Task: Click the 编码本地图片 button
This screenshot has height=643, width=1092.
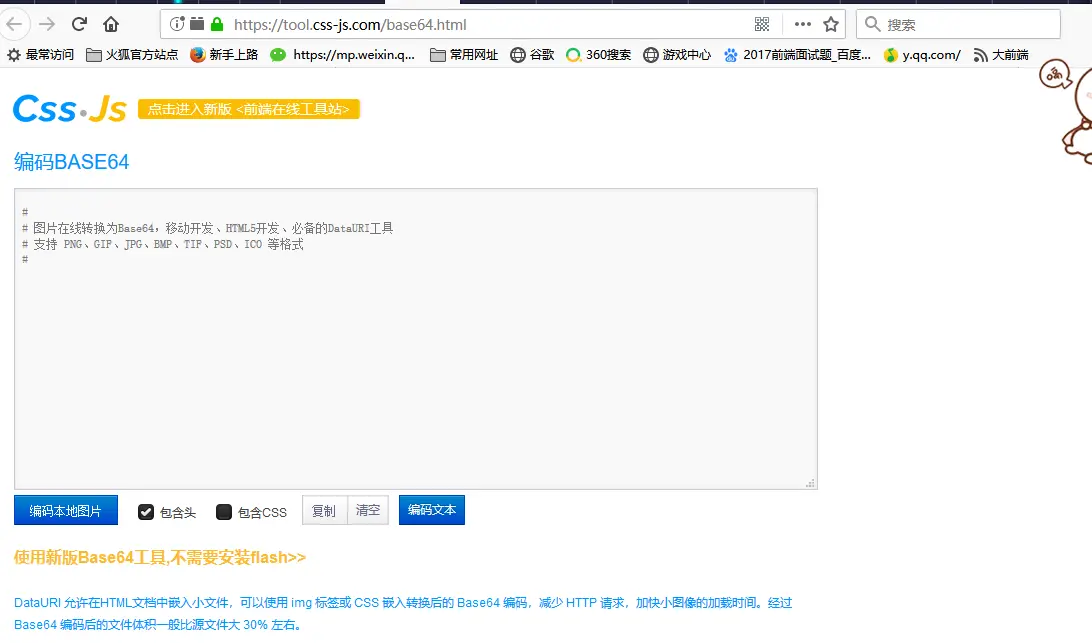Action: [65, 511]
